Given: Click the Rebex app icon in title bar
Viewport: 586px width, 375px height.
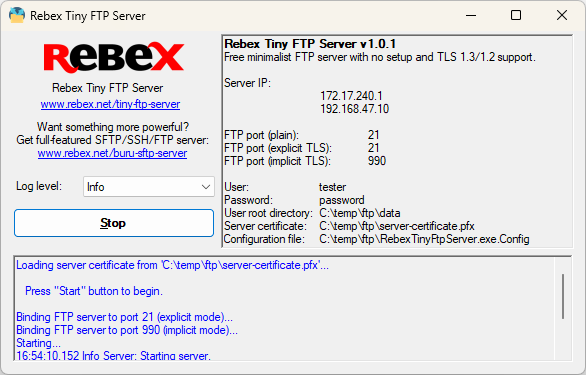Looking at the screenshot, I should point(17,15).
